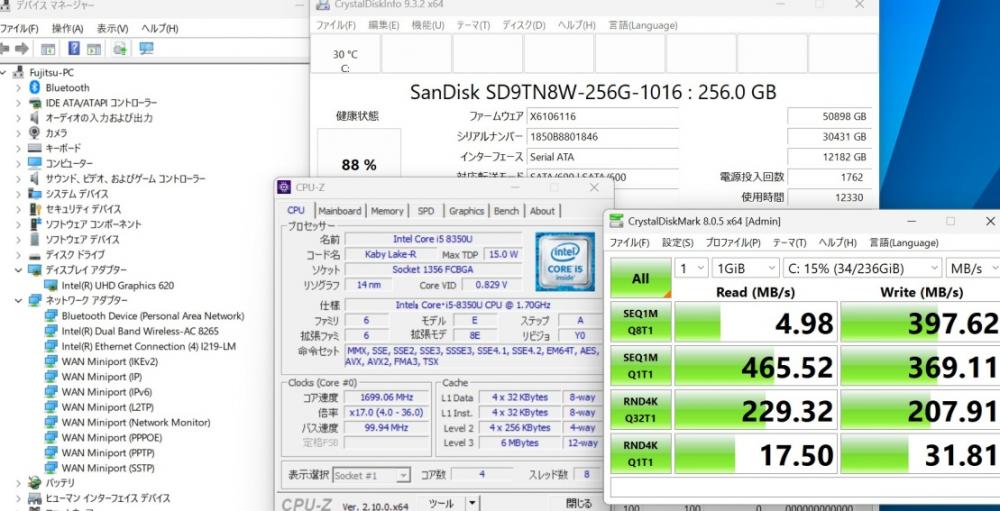Click the scan for hardware changes monitor icon

tap(146, 48)
